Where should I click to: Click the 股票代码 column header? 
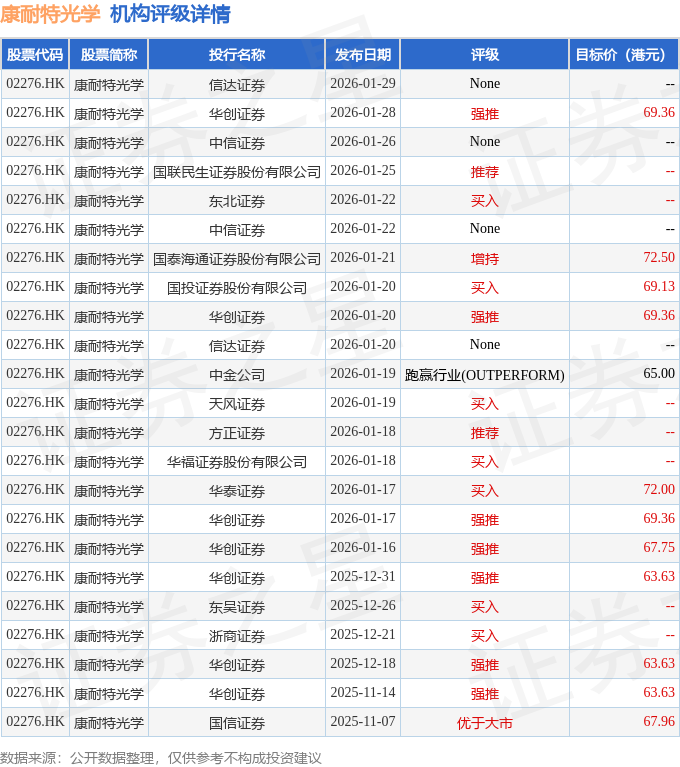35,55
